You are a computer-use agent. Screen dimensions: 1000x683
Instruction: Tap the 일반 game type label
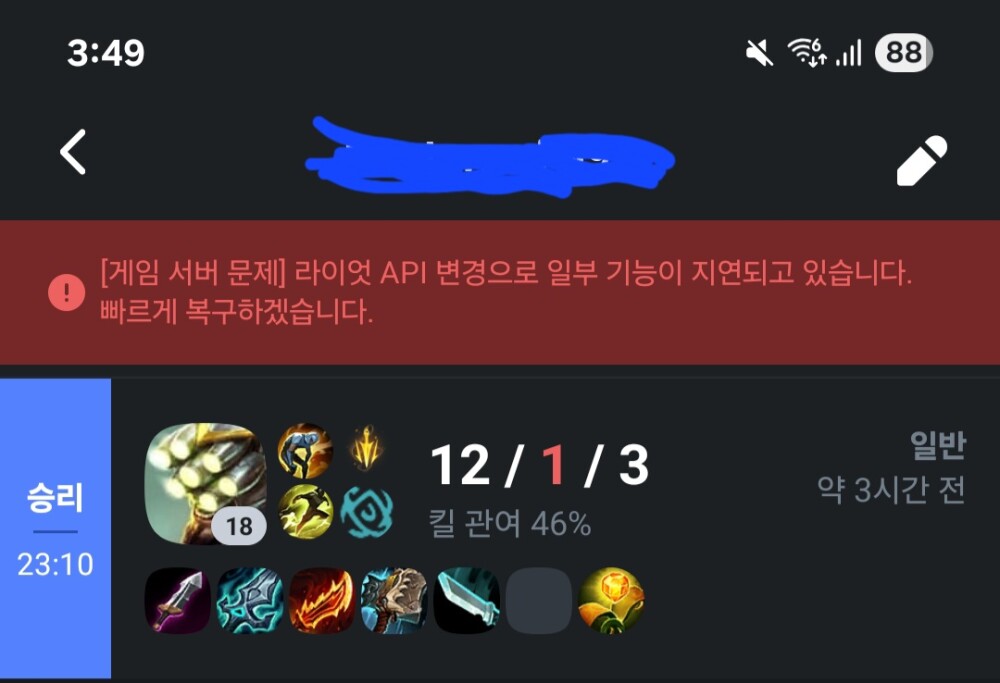coord(938,444)
